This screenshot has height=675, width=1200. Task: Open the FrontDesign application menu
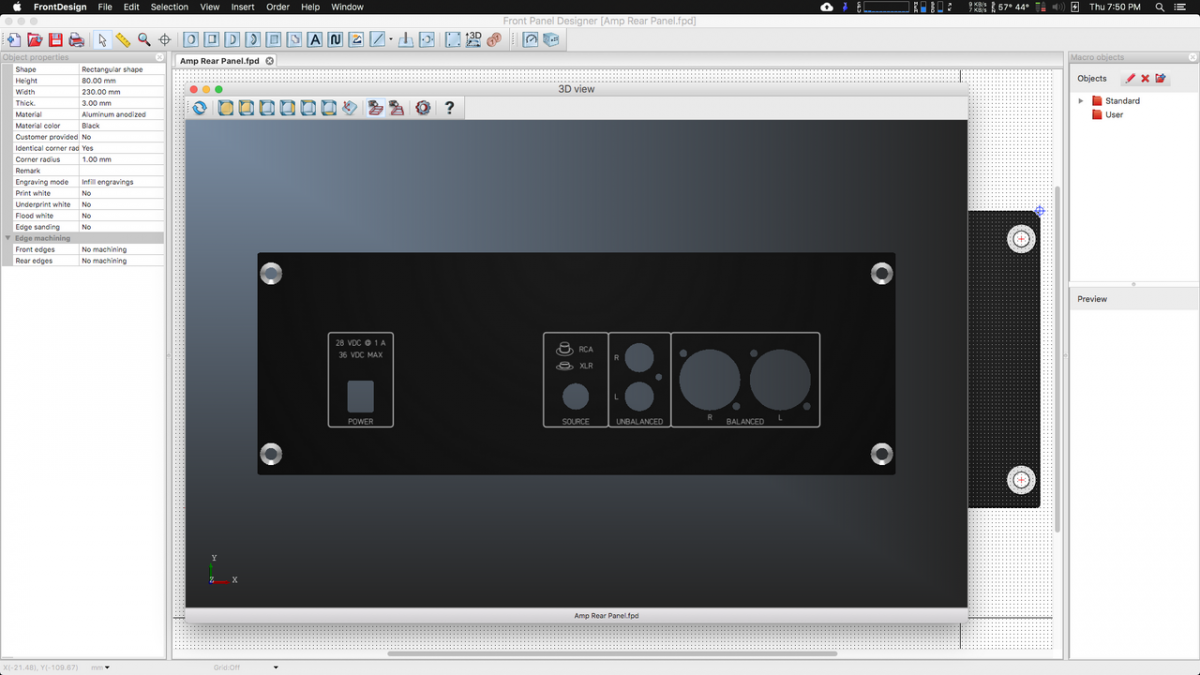(60, 7)
